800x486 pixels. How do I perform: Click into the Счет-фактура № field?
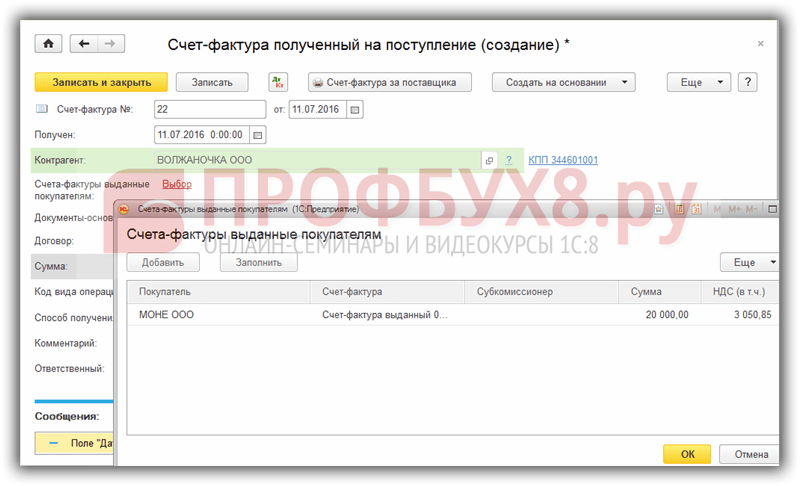(210, 110)
